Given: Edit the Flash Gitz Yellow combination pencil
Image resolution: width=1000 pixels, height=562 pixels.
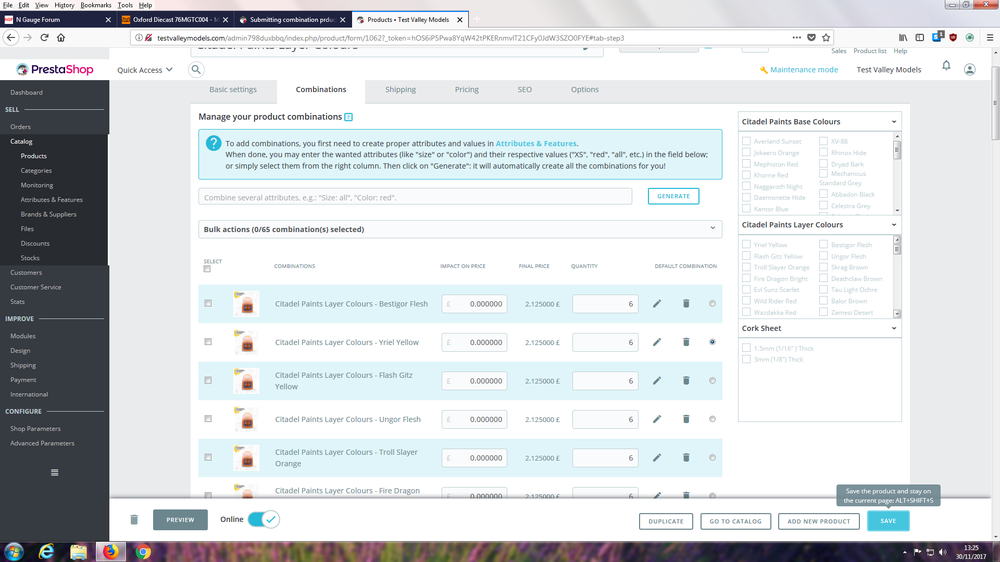Looking at the screenshot, I should pyautogui.click(x=657, y=381).
